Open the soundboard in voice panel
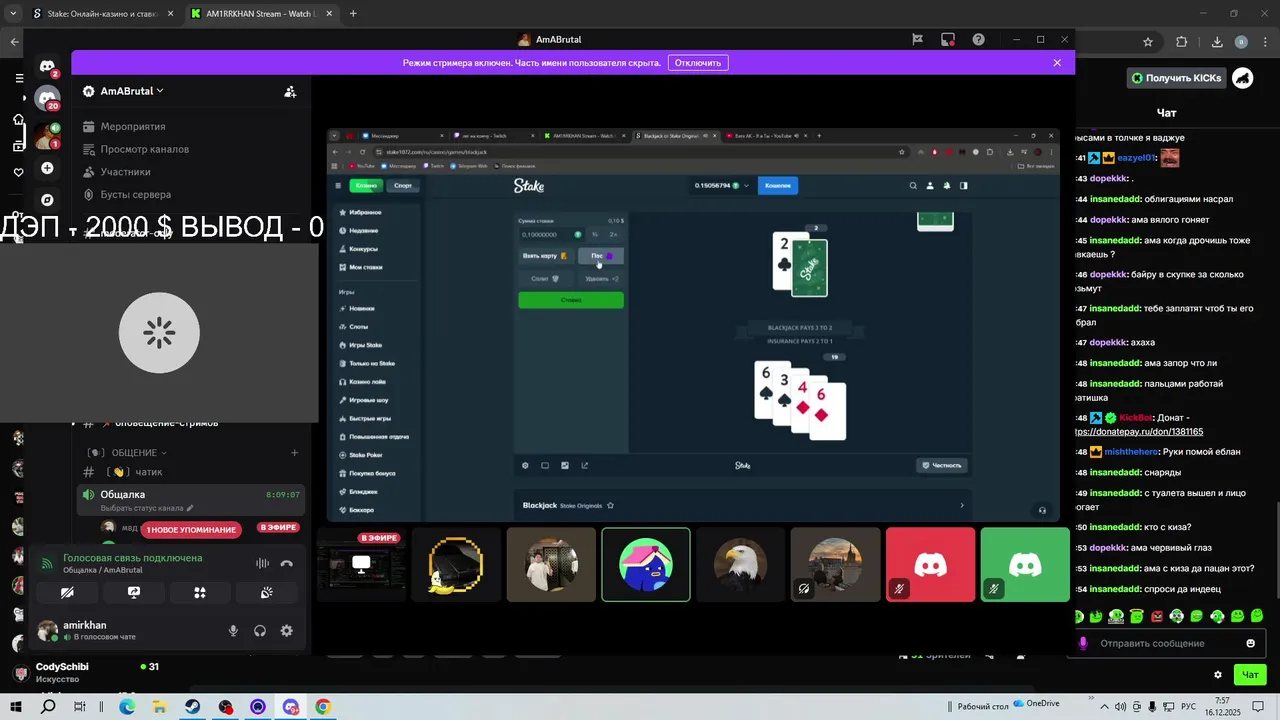Viewport: 1280px width, 720px height. [267, 593]
